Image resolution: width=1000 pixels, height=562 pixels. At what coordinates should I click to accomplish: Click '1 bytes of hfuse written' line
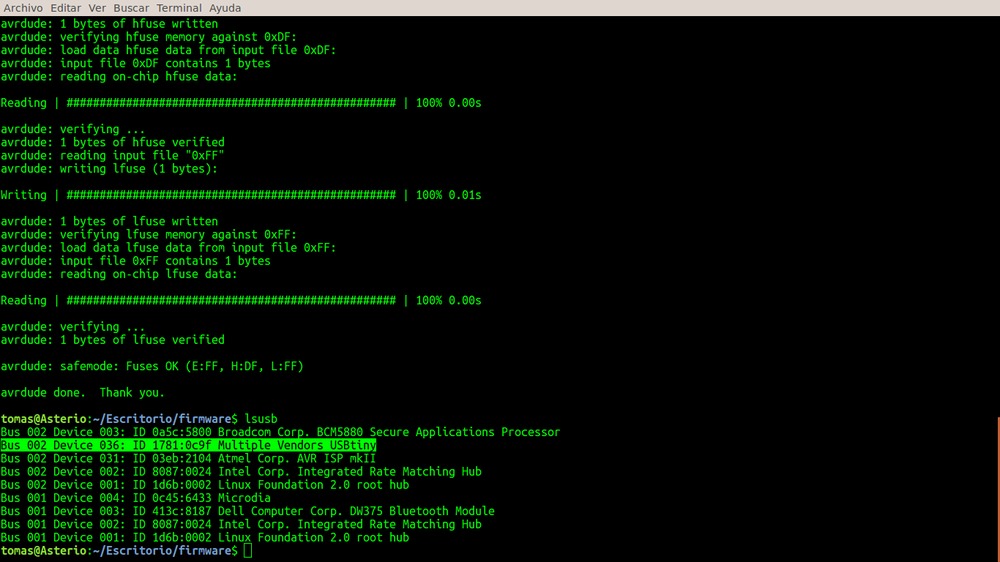point(109,24)
